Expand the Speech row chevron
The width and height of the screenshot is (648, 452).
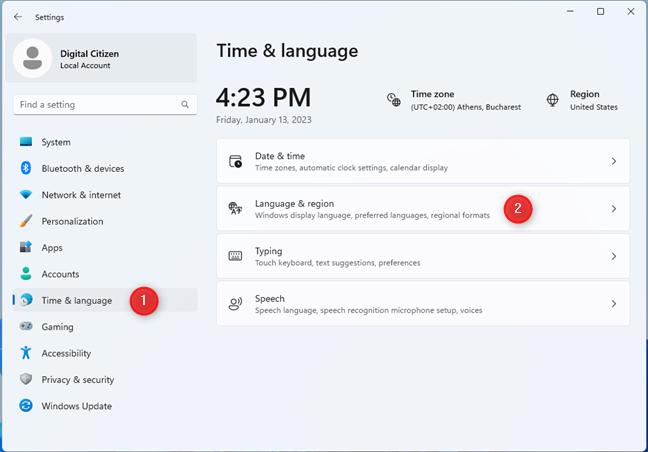(614, 304)
